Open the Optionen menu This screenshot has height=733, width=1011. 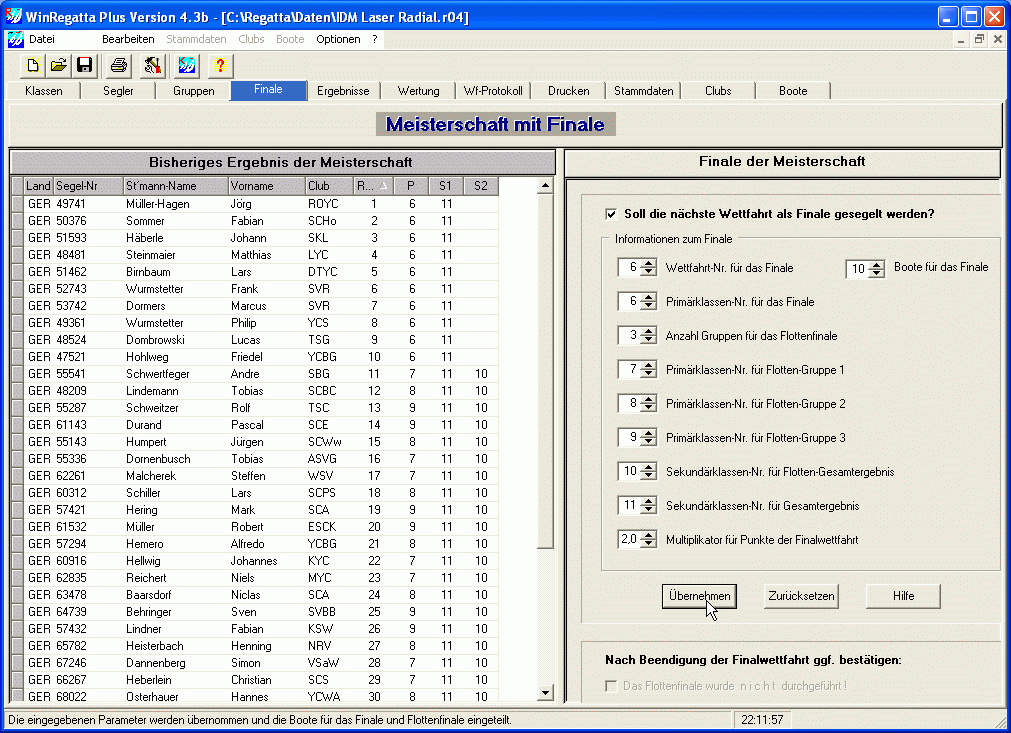point(338,39)
